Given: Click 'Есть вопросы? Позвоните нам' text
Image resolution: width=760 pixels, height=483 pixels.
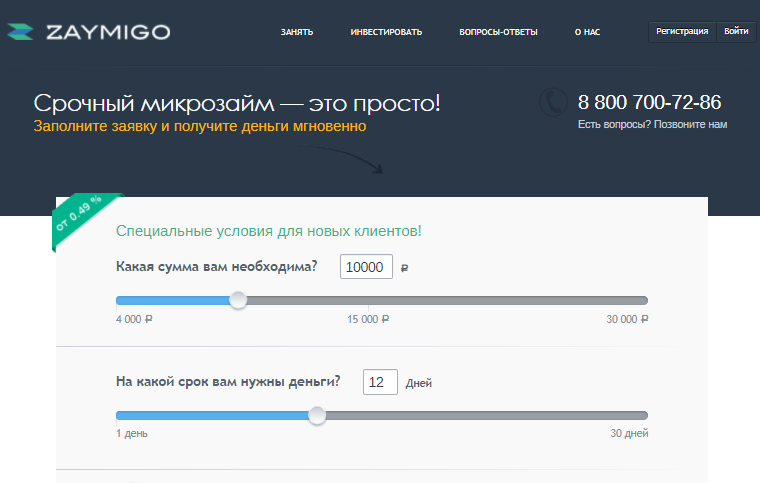Looking at the screenshot, I should tap(652, 125).
